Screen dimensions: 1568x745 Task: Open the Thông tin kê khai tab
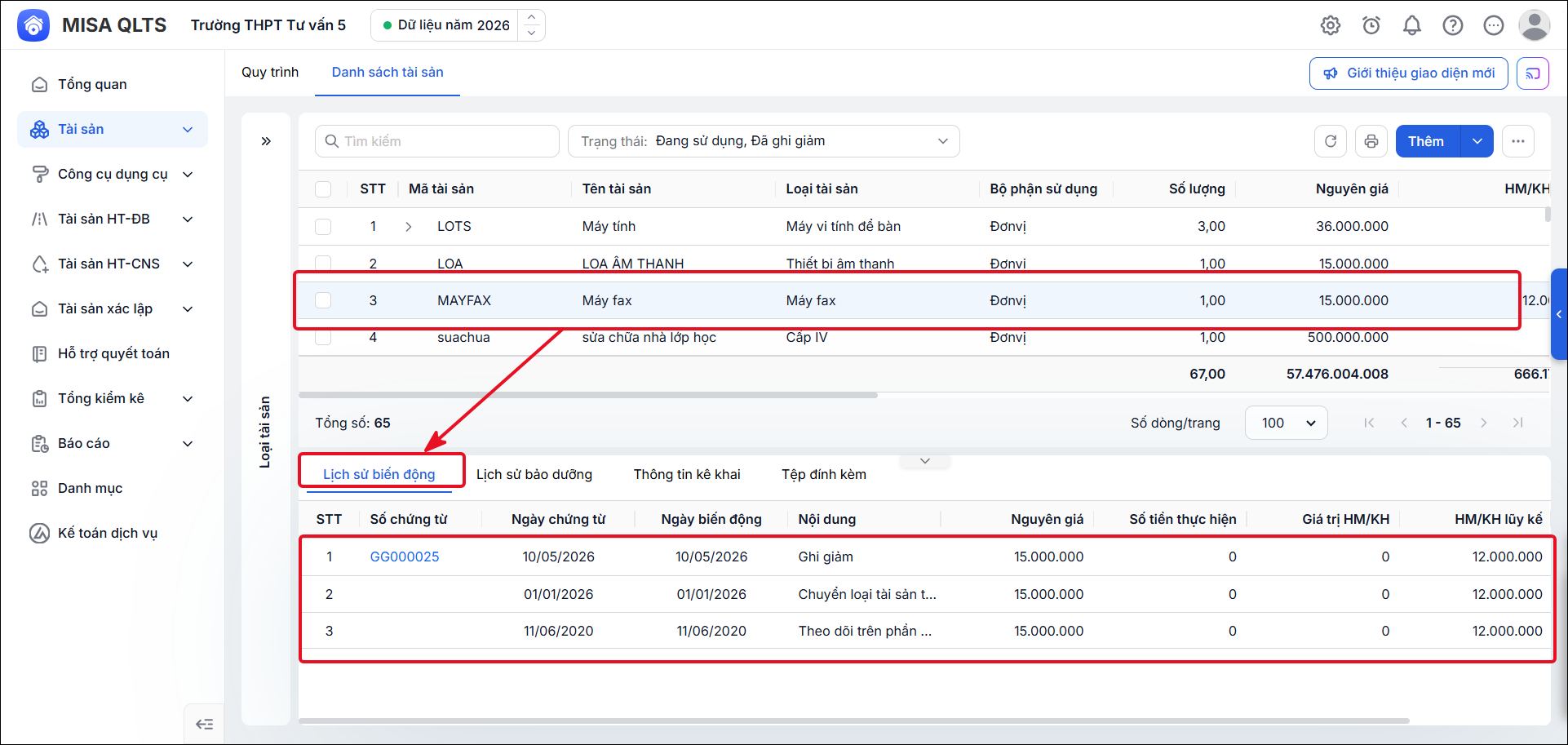pos(687,474)
